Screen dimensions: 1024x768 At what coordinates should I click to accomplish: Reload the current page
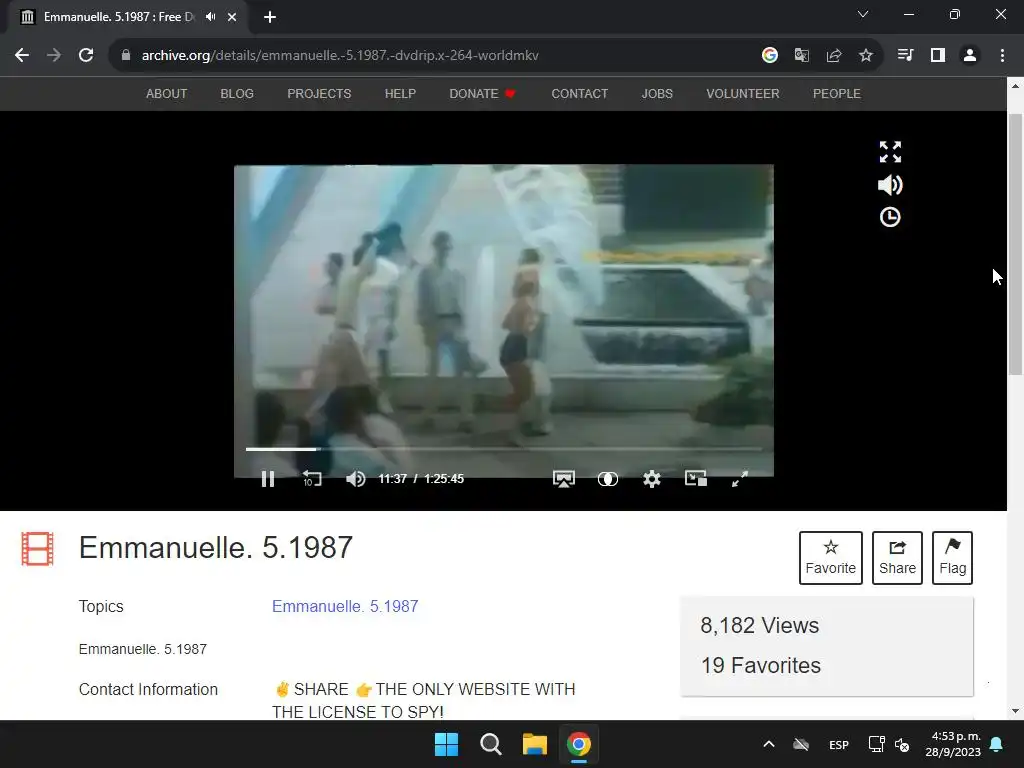tap(86, 56)
